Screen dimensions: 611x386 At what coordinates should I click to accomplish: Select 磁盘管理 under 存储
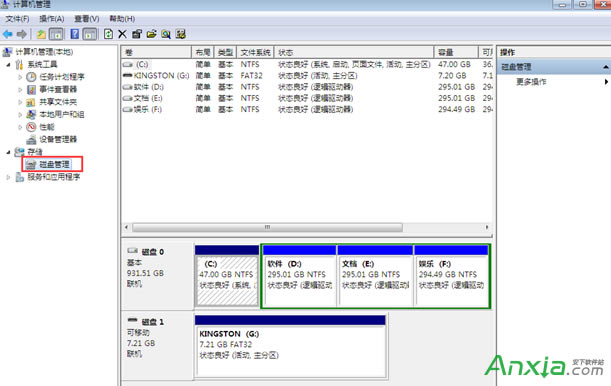coord(54,164)
